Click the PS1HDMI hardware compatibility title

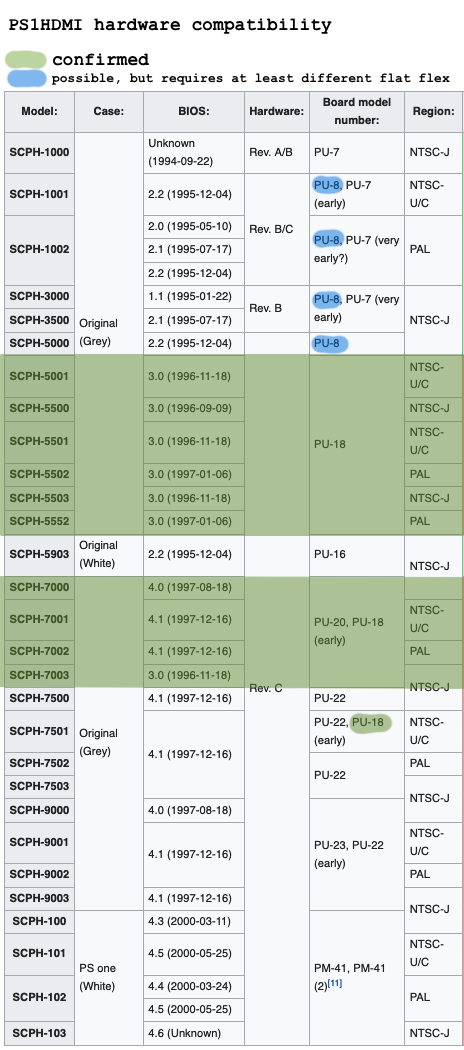tap(170, 25)
